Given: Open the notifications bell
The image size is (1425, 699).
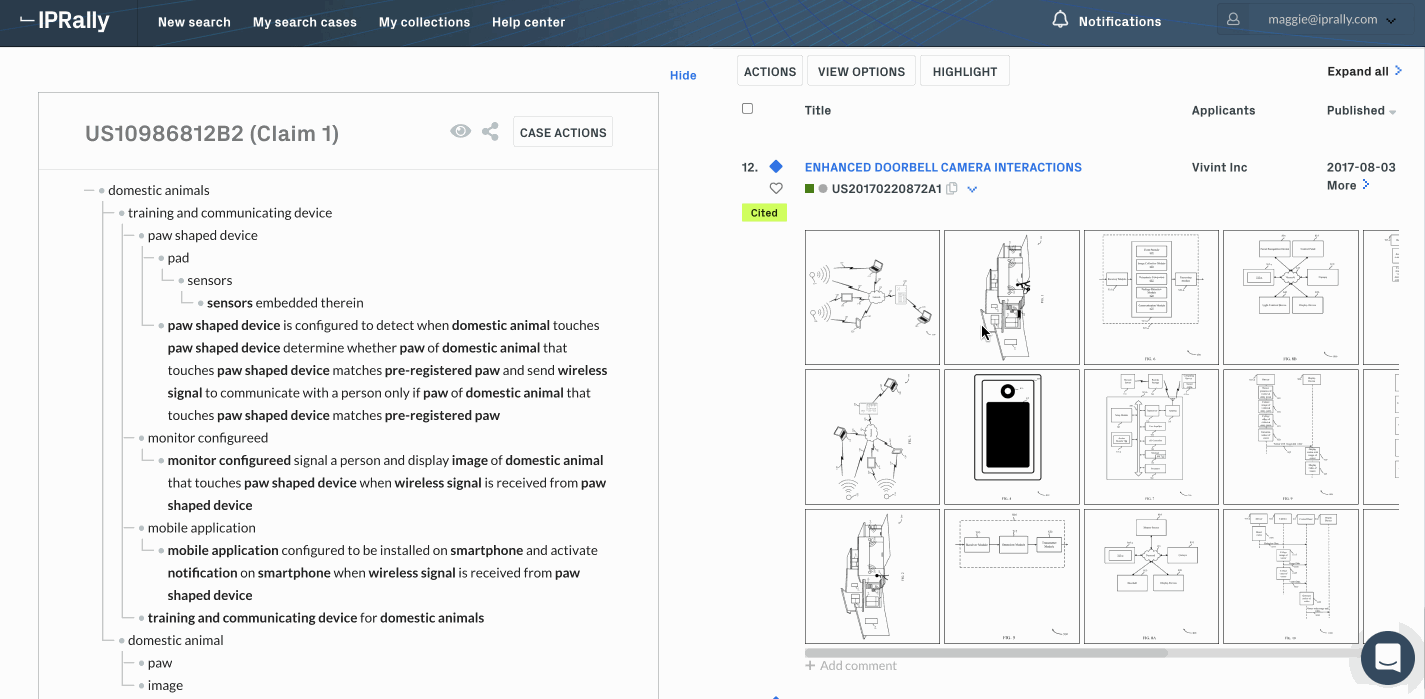Looking at the screenshot, I should (1059, 19).
